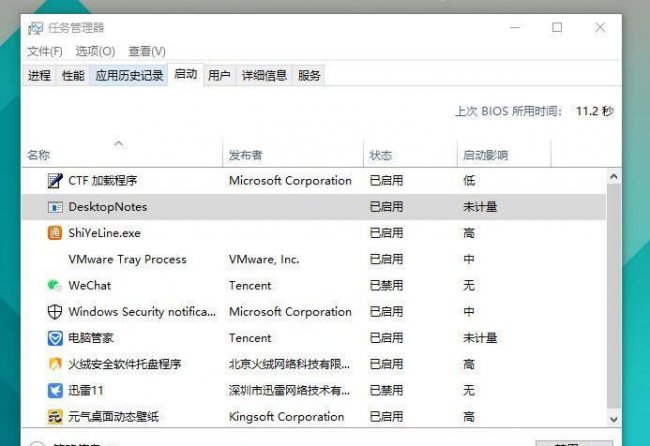Screen dimensions: 650x446
Task: Select the 启动 tab
Action: 186,75
